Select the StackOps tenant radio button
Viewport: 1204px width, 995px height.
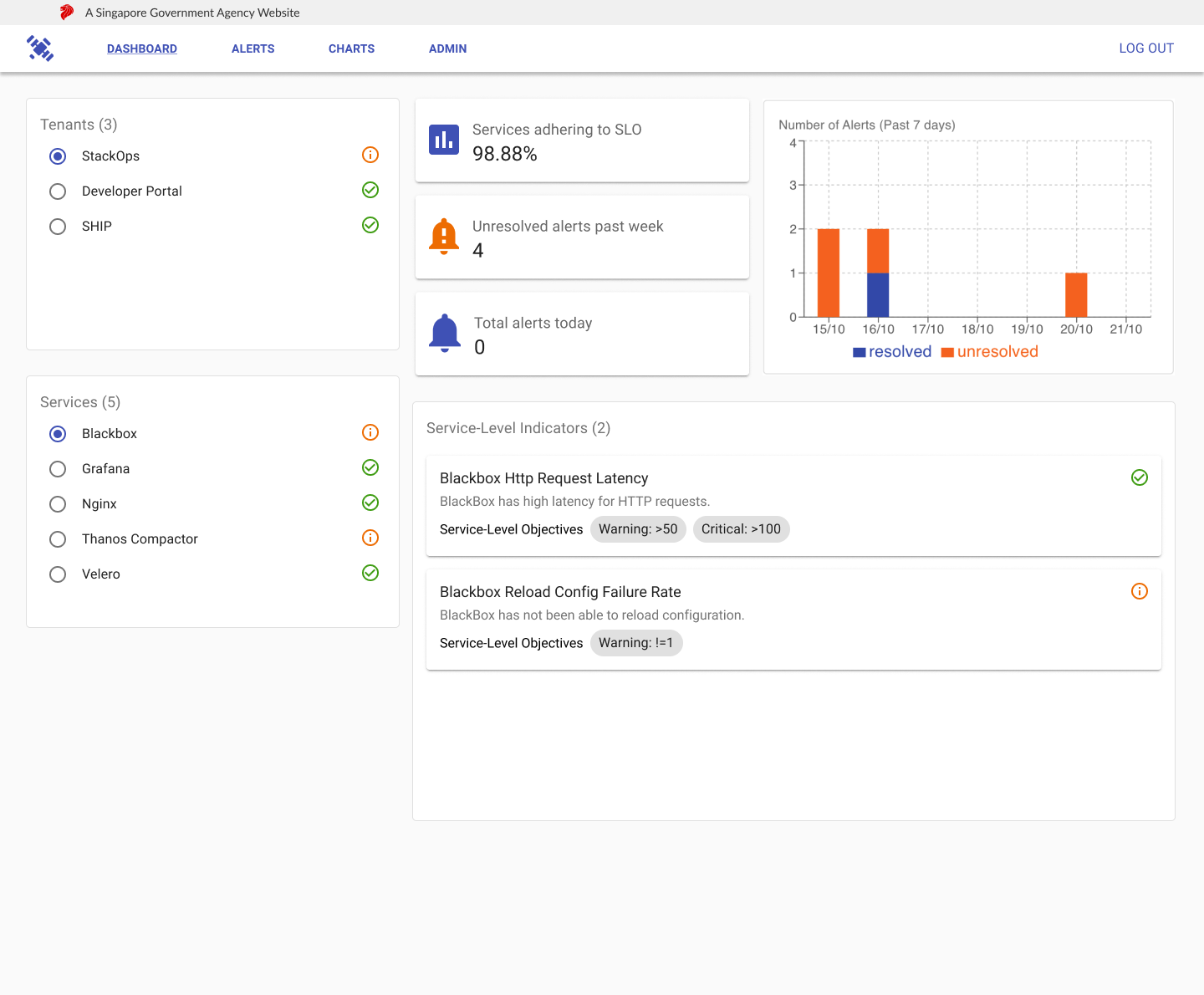[58, 156]
